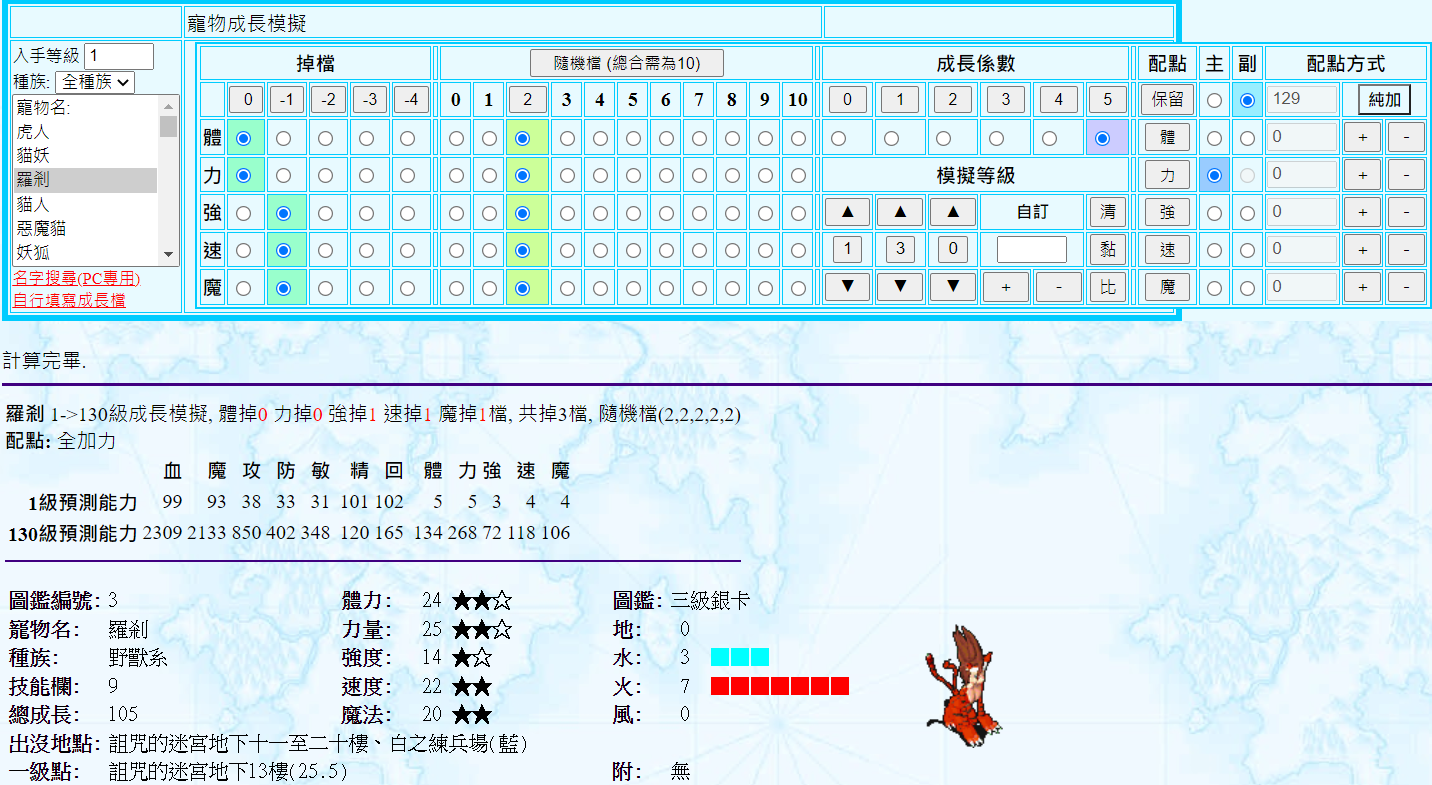Screen dimensions: 1432x785
Task: Click the 清 button
Action: [x=1108, y=212]
